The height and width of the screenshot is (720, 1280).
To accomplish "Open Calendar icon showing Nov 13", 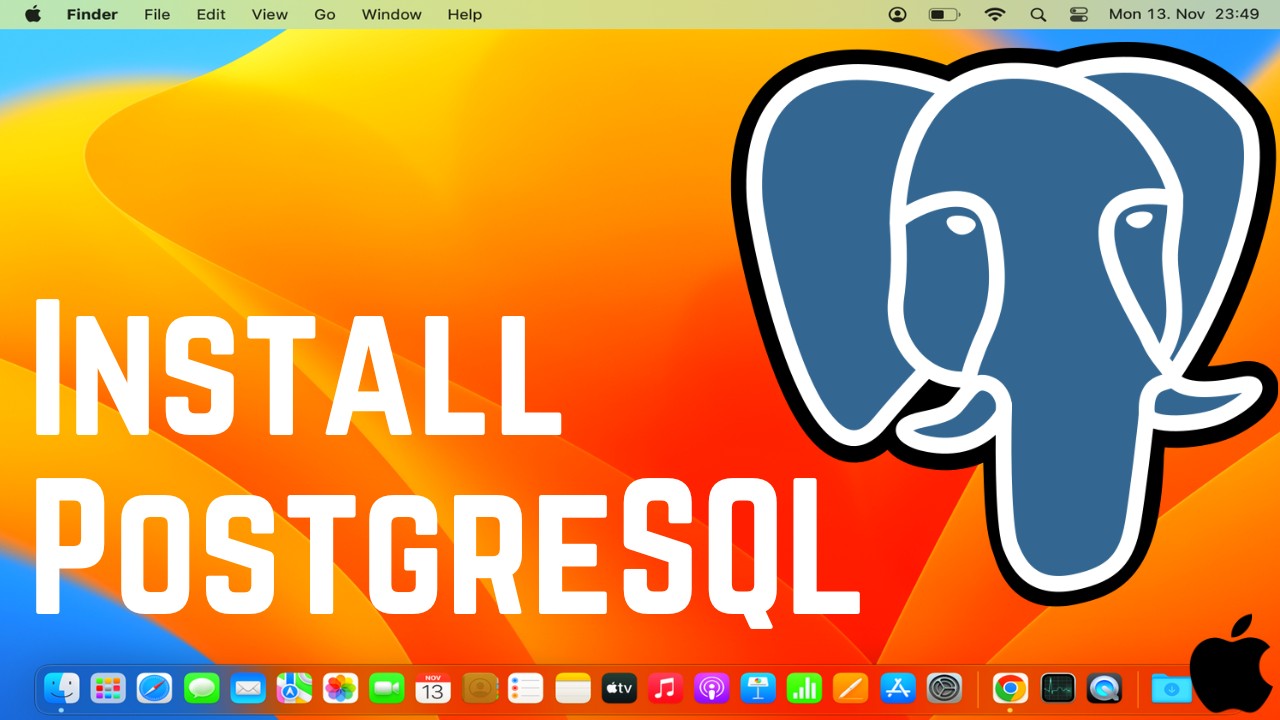I will [433, 688].
